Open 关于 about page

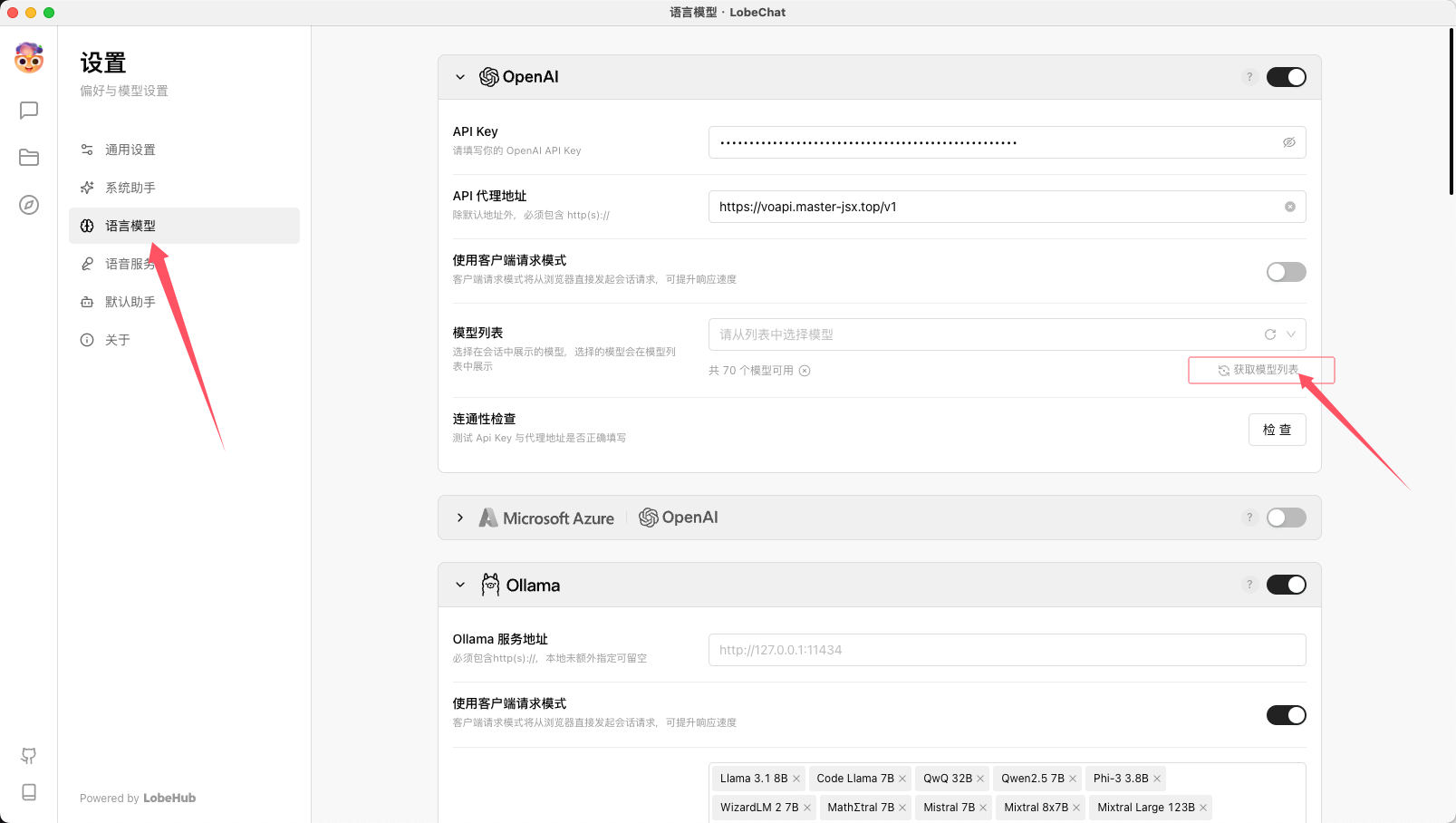click(184, 340)
